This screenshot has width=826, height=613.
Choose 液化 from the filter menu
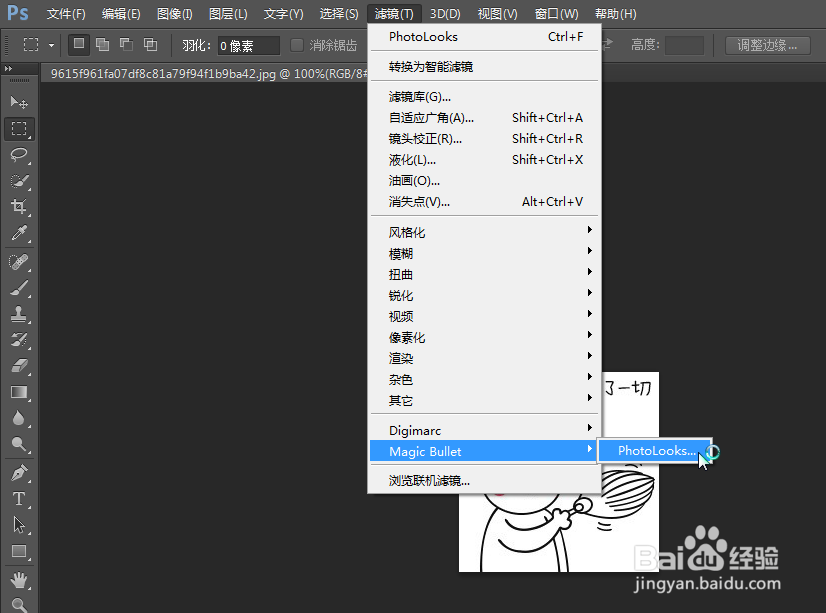(410, 159)
